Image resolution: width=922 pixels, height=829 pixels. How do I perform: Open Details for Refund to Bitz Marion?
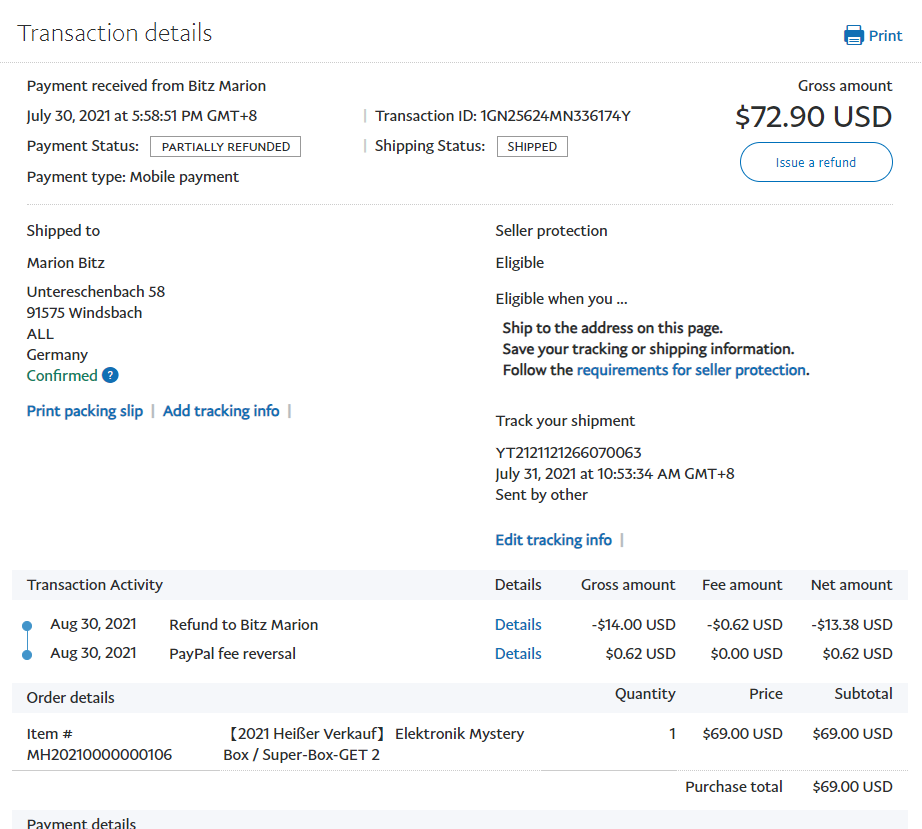(x=518, y=625)
